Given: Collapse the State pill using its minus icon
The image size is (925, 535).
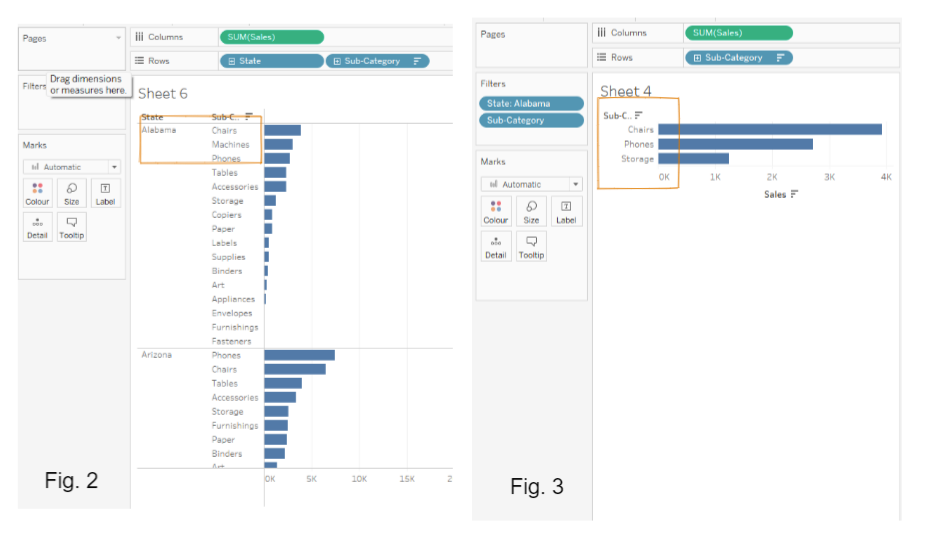Looking at the screenshot, I should point(232,61).
